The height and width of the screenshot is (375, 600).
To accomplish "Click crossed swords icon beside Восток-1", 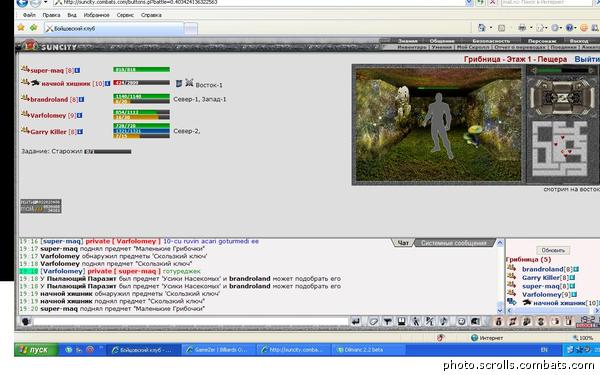I will click(x=189, y=83).
